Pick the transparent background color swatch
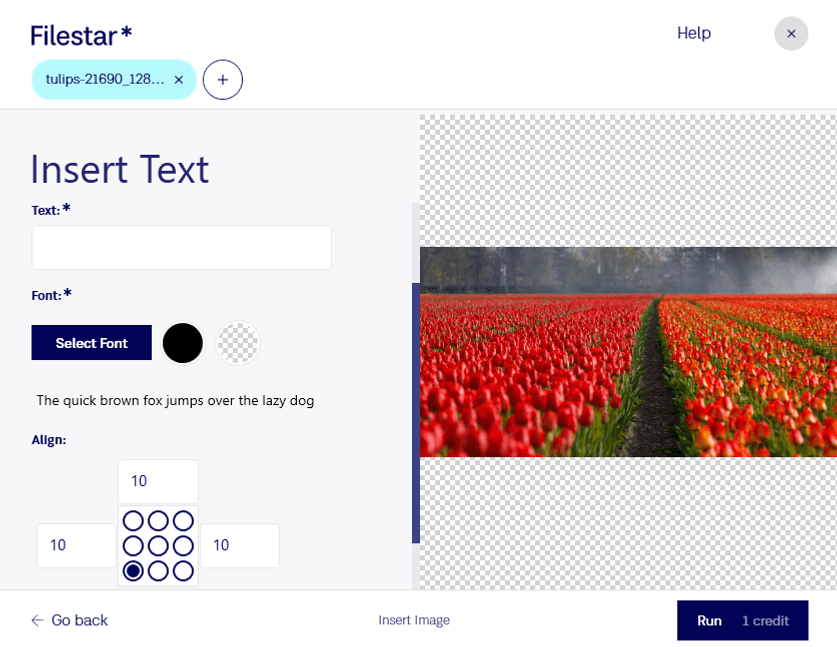Screen dimensions: 837x647 [x=238, y=343]
